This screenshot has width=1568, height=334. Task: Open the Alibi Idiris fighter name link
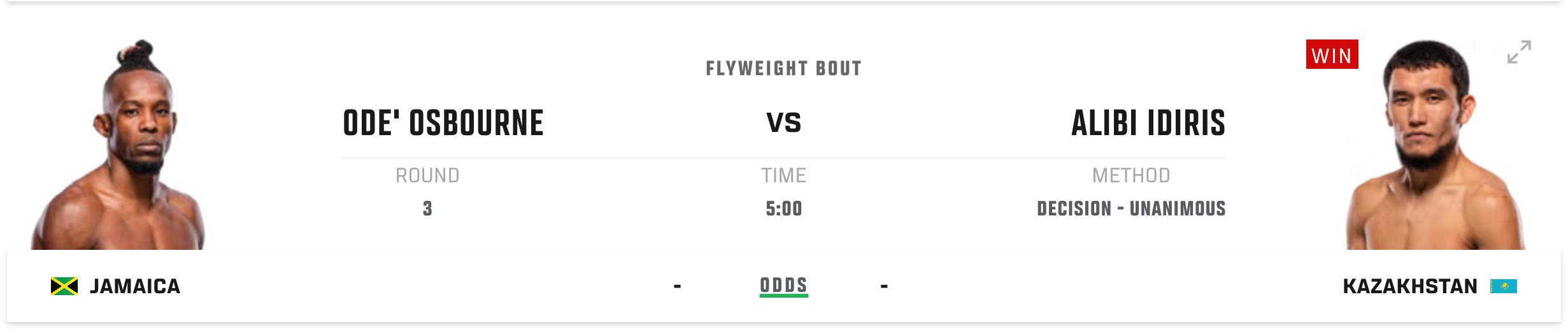(x=1148, y=124)
